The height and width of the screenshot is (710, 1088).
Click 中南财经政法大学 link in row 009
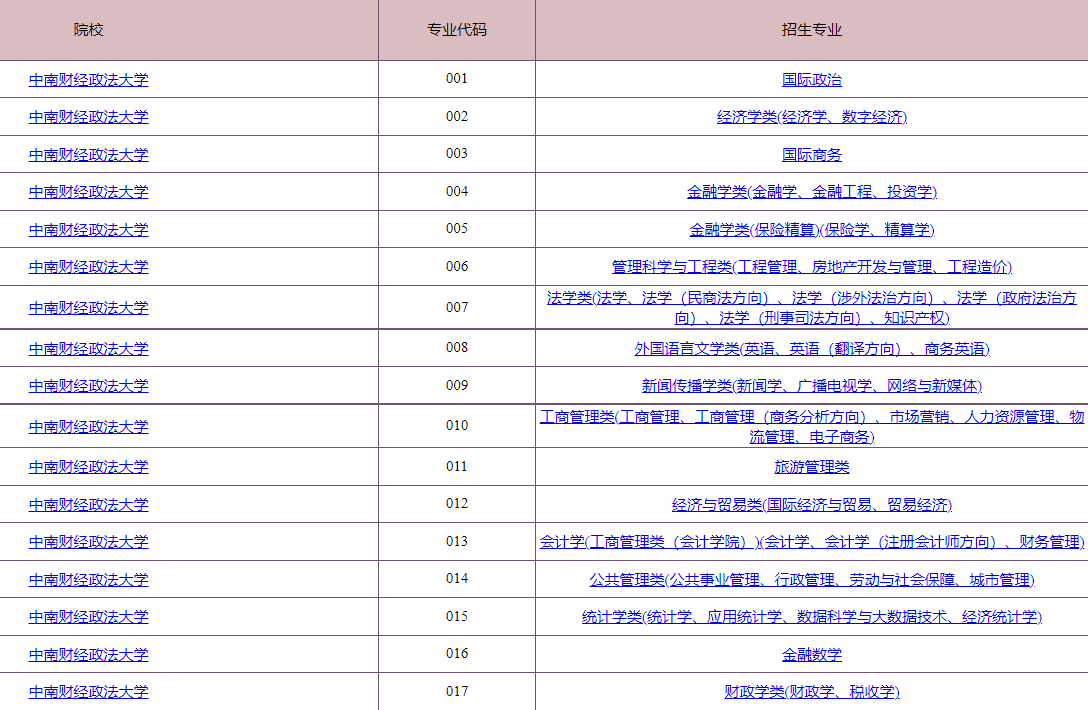point(88,386)
